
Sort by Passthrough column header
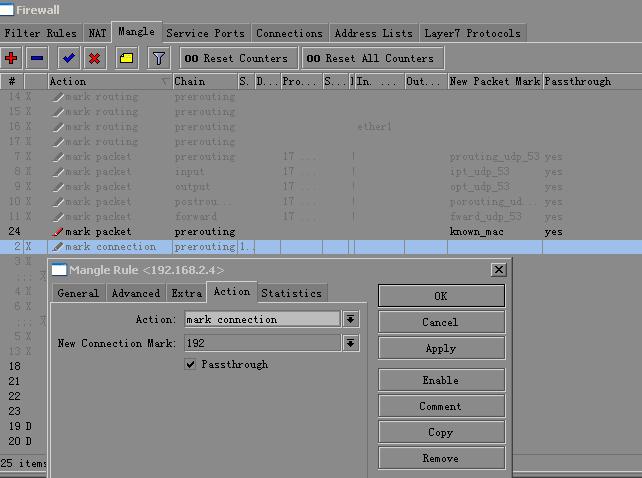pyautogui.click(x=592, y=82)
